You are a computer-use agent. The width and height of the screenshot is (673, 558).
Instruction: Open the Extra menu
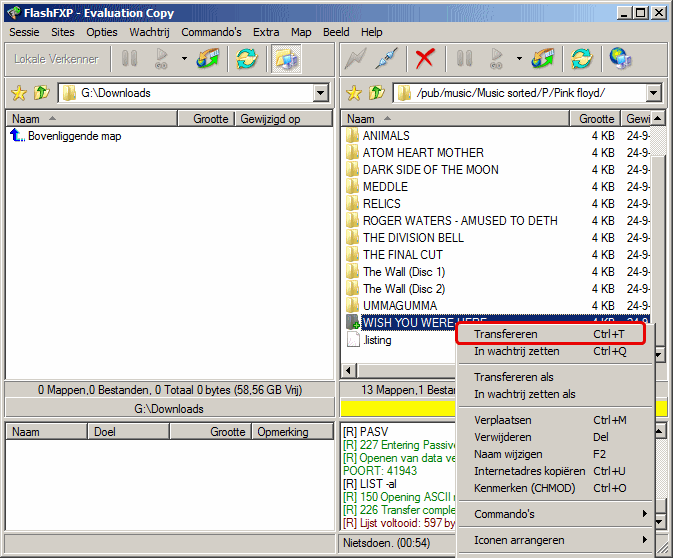click(x=266, y=32)
